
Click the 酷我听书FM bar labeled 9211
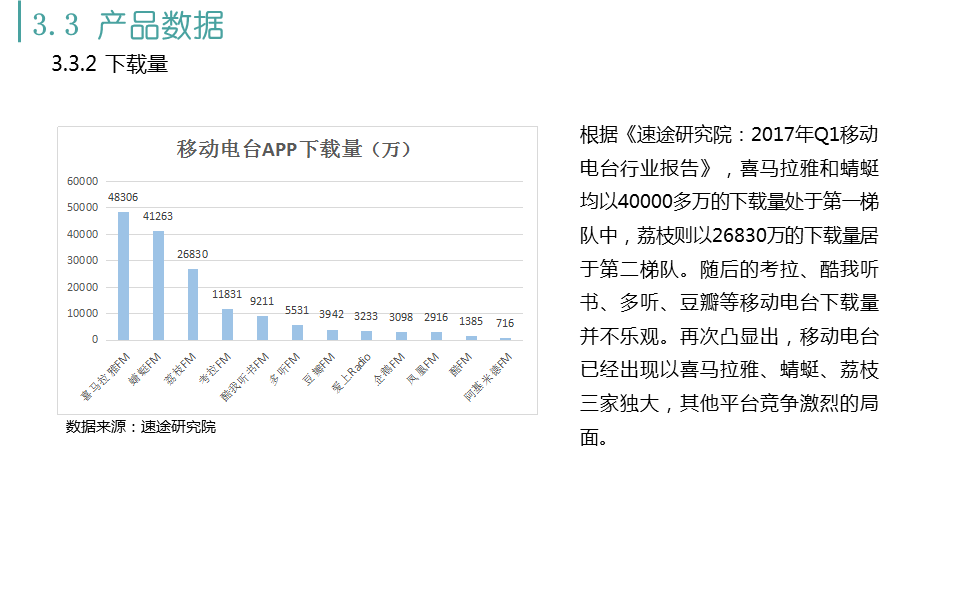click(x=262, y=328)
